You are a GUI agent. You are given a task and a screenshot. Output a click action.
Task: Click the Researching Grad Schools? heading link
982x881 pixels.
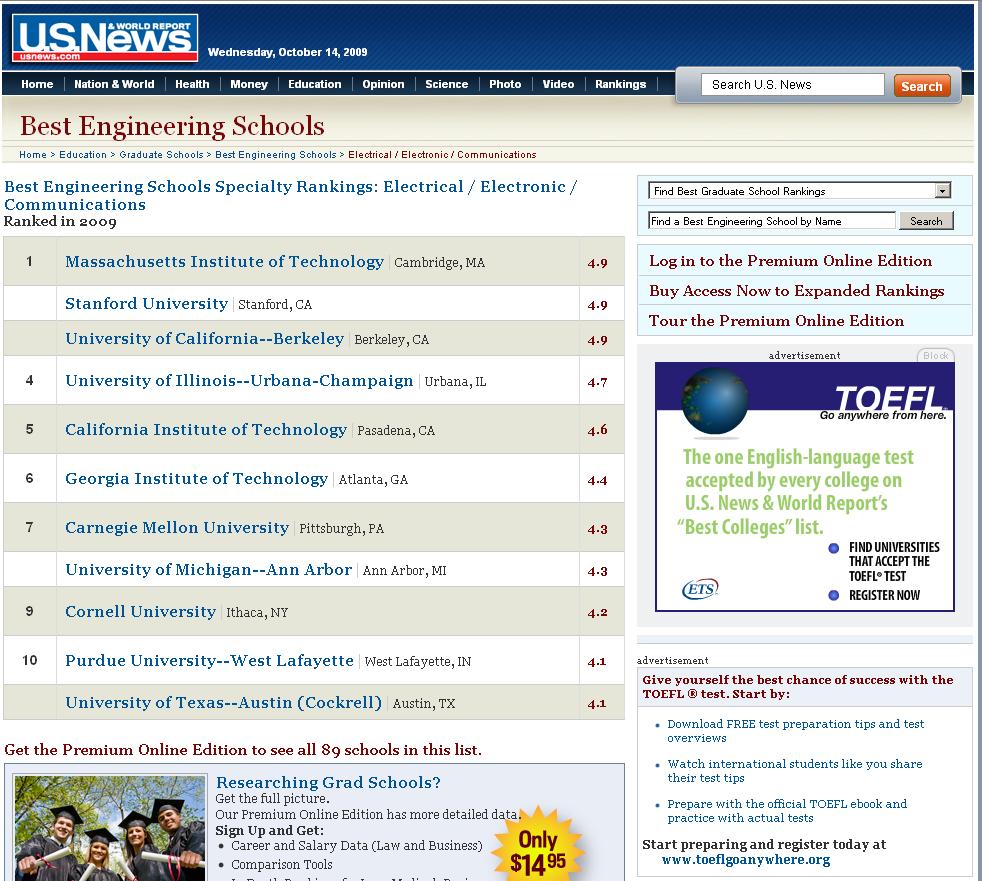(x=328, y=783)
